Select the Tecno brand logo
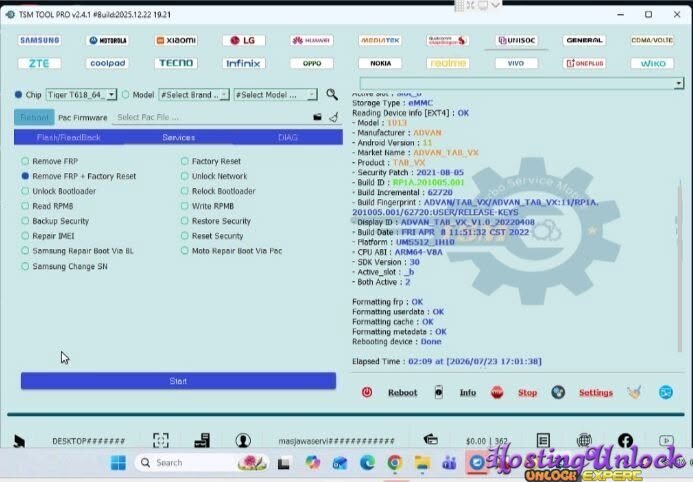The width and height of the screenshot is (693, 482). point(176,63)
